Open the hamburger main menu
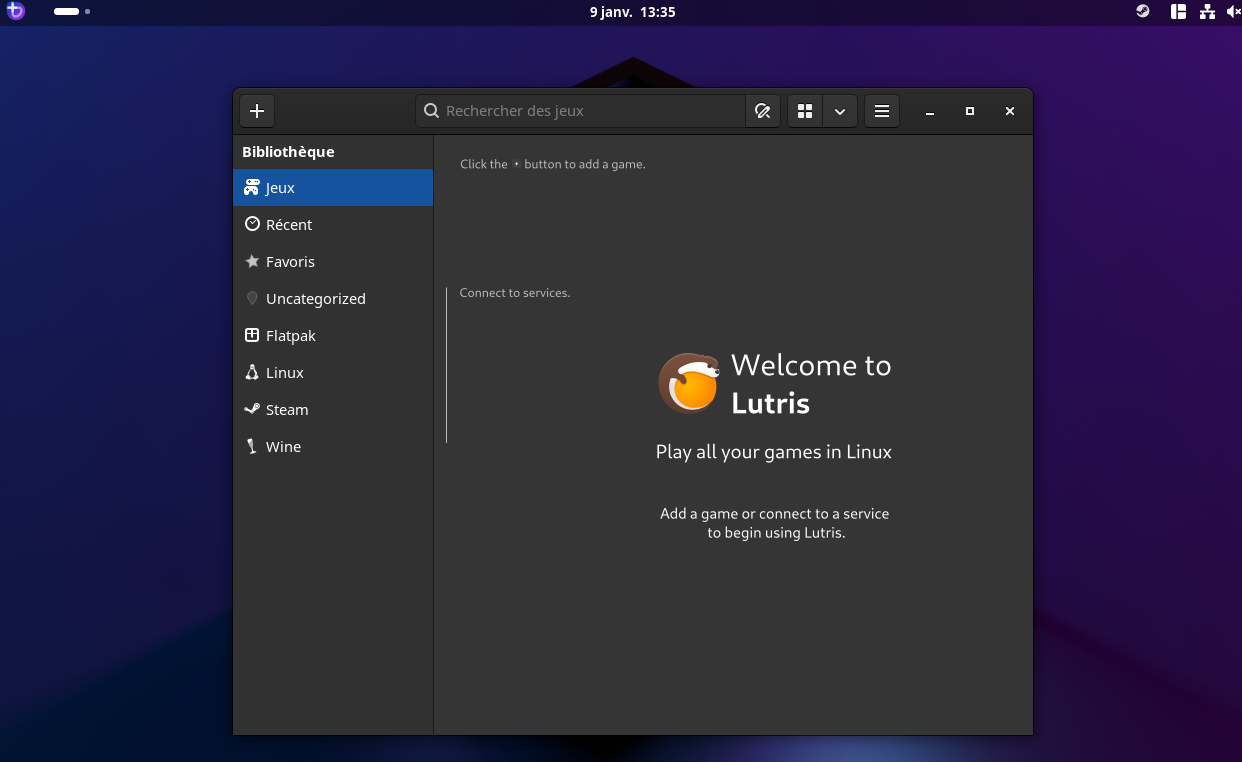Screen dimensions: 1242x762 (x=882, y=111)
